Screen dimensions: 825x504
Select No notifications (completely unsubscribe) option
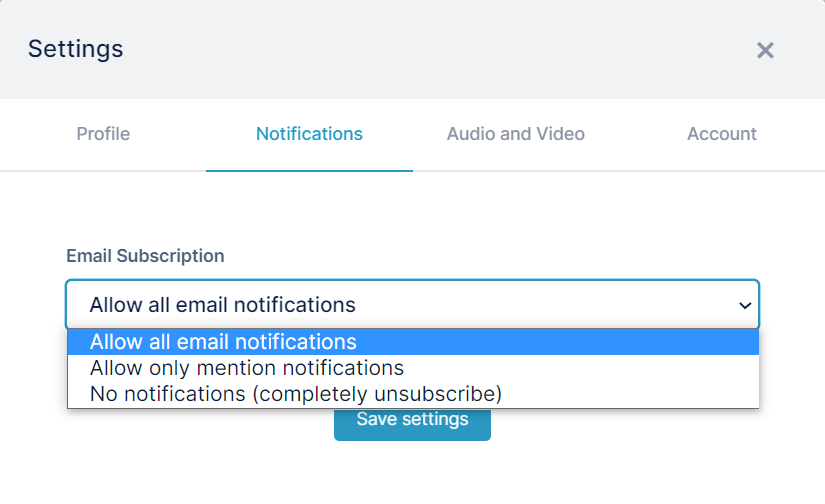(x=413, y=394)
